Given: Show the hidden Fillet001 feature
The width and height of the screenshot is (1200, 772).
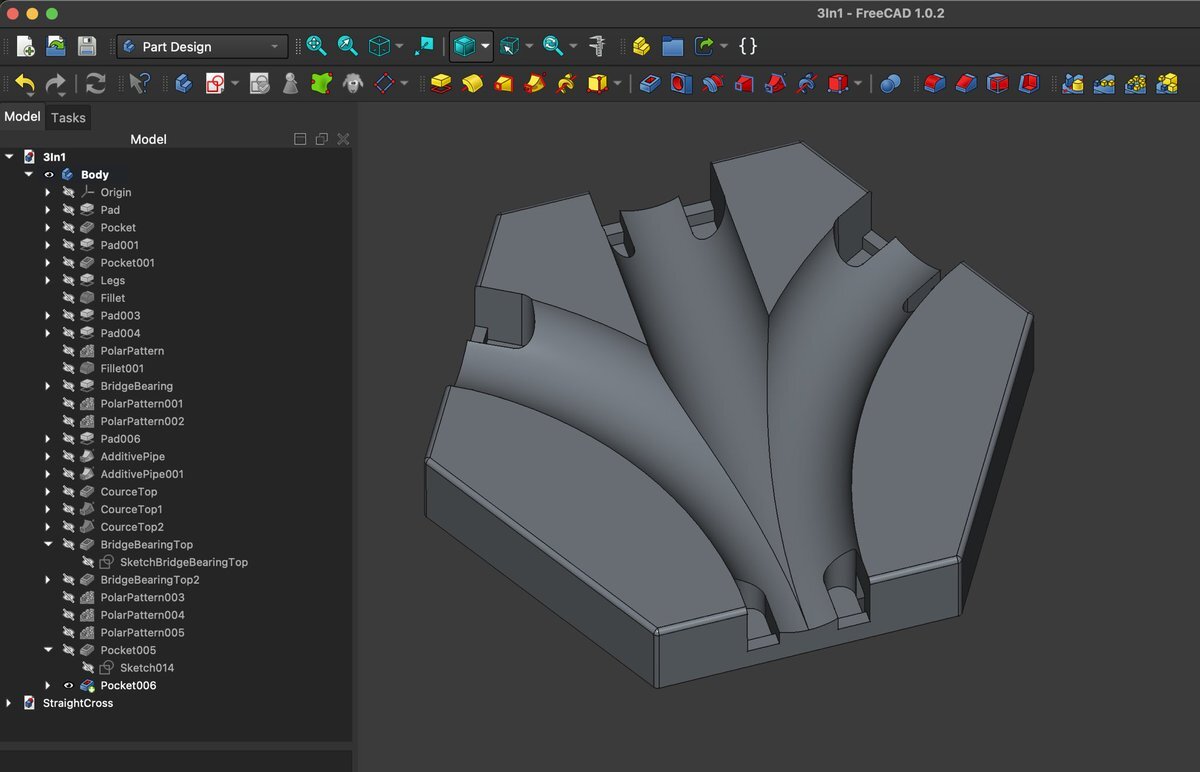Looking at the screenshot, I should point(69,369).
